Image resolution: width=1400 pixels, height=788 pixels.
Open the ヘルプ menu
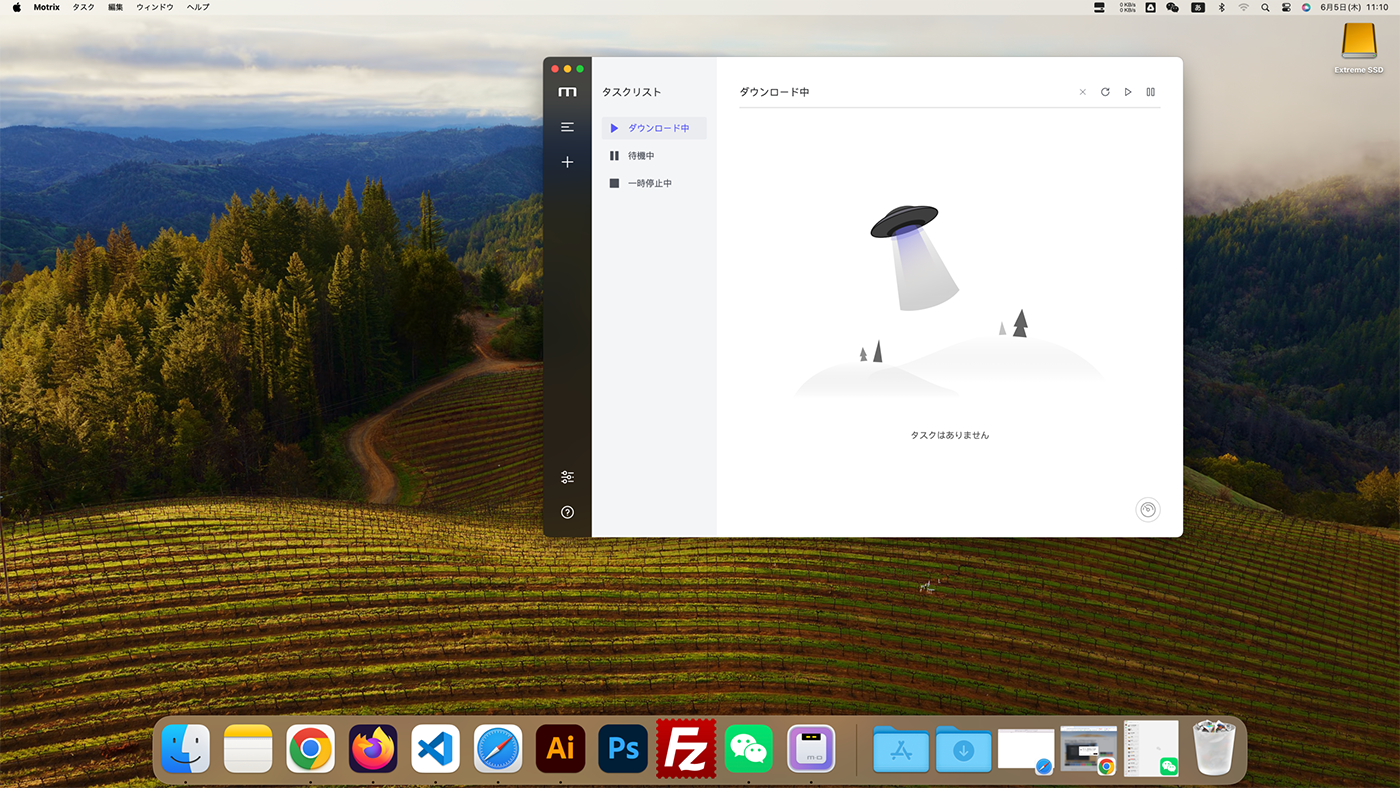point(196,7)
